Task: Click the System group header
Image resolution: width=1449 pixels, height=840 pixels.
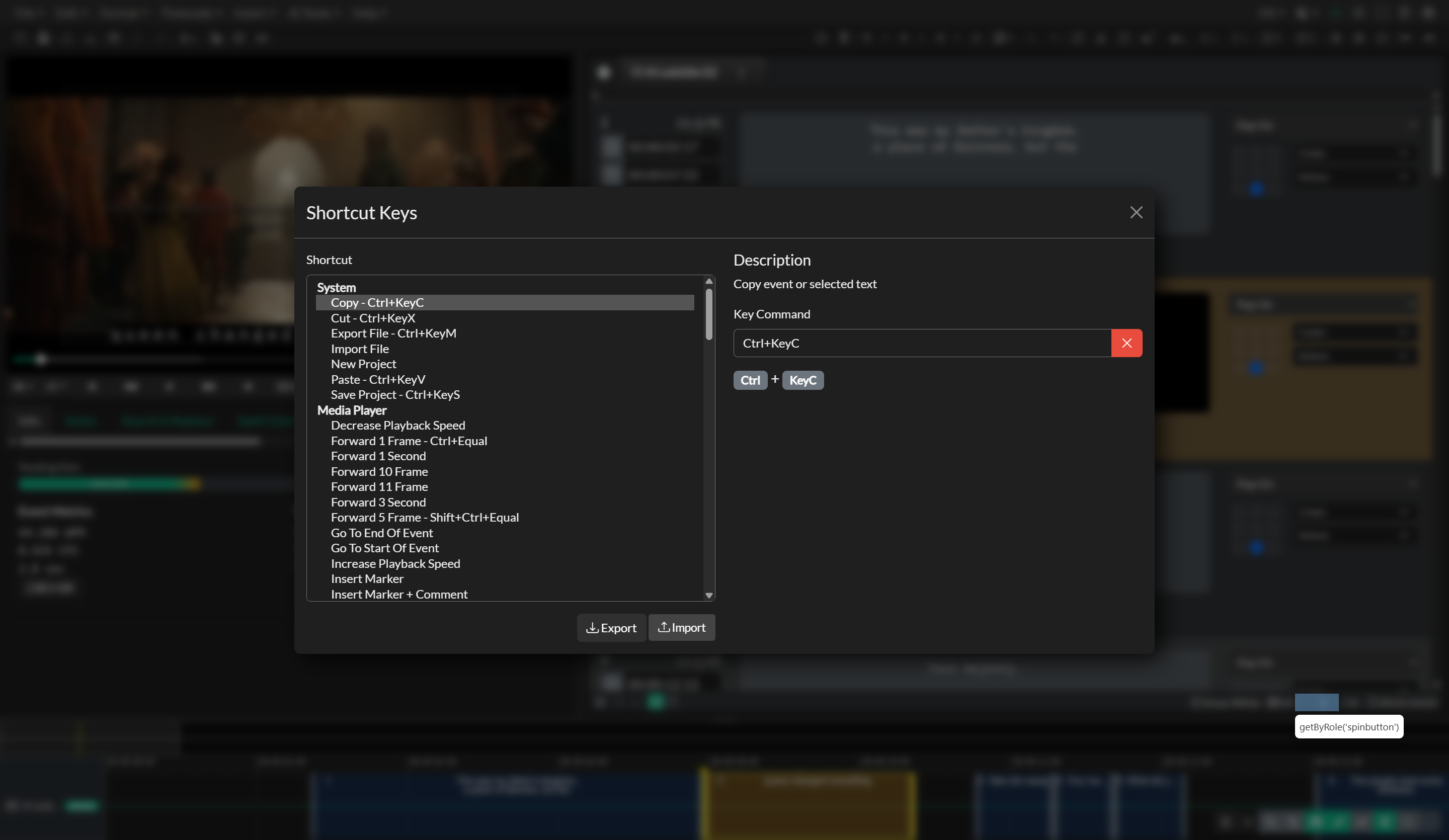Action: click(337, 288)
